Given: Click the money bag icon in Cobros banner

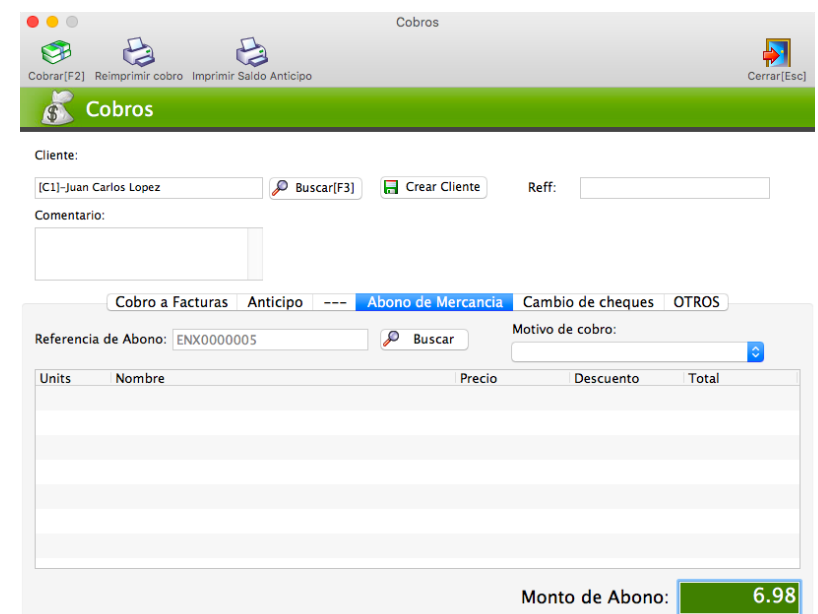Looking at the screenshot, I should click(x=57, y=108).
